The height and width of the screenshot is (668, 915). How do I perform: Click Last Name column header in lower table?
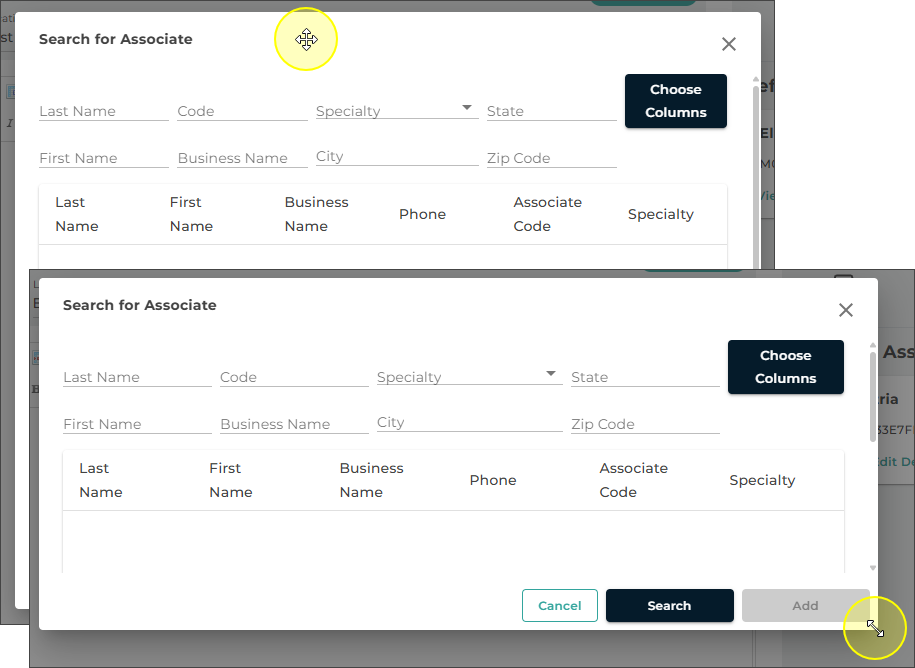pos(100,480)
